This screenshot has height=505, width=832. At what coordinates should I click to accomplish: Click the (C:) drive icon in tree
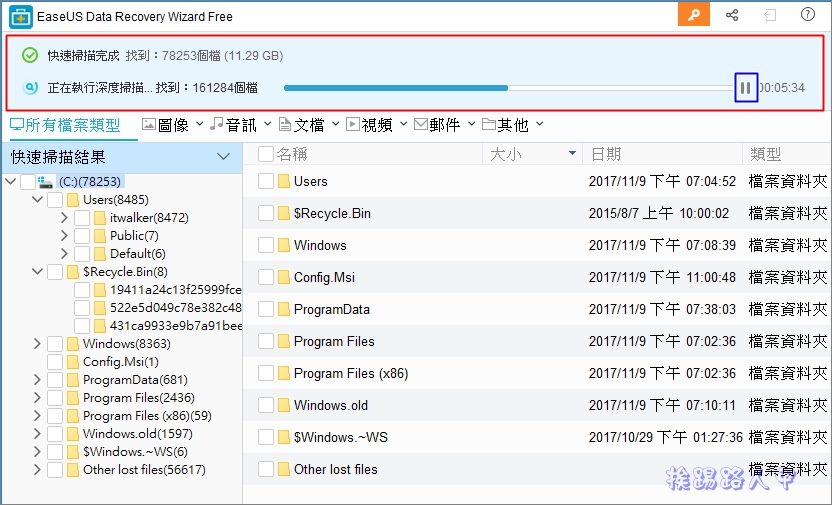[46, 182]
